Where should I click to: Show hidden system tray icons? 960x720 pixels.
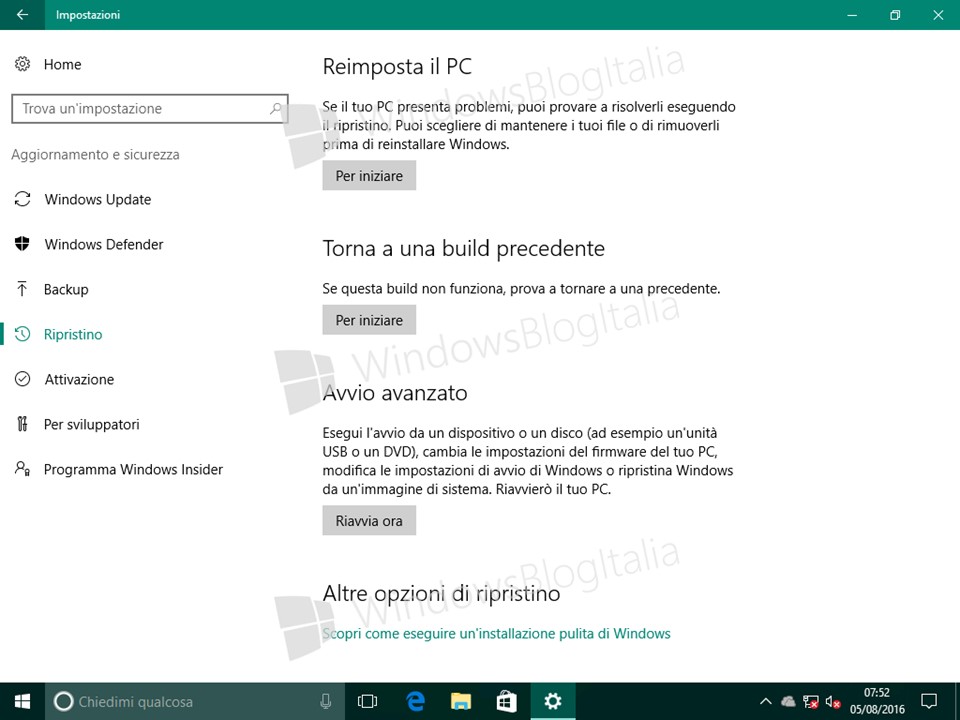pos(765,702)
